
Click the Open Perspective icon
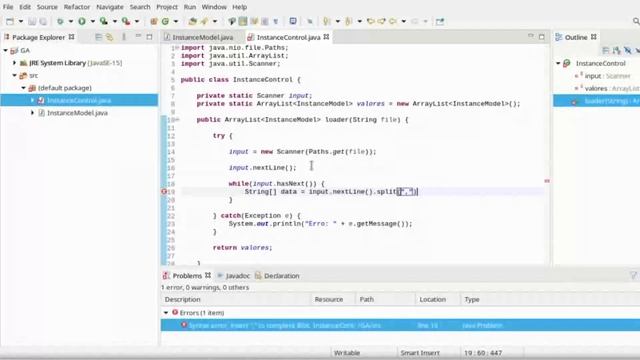(x=440, y=21)
